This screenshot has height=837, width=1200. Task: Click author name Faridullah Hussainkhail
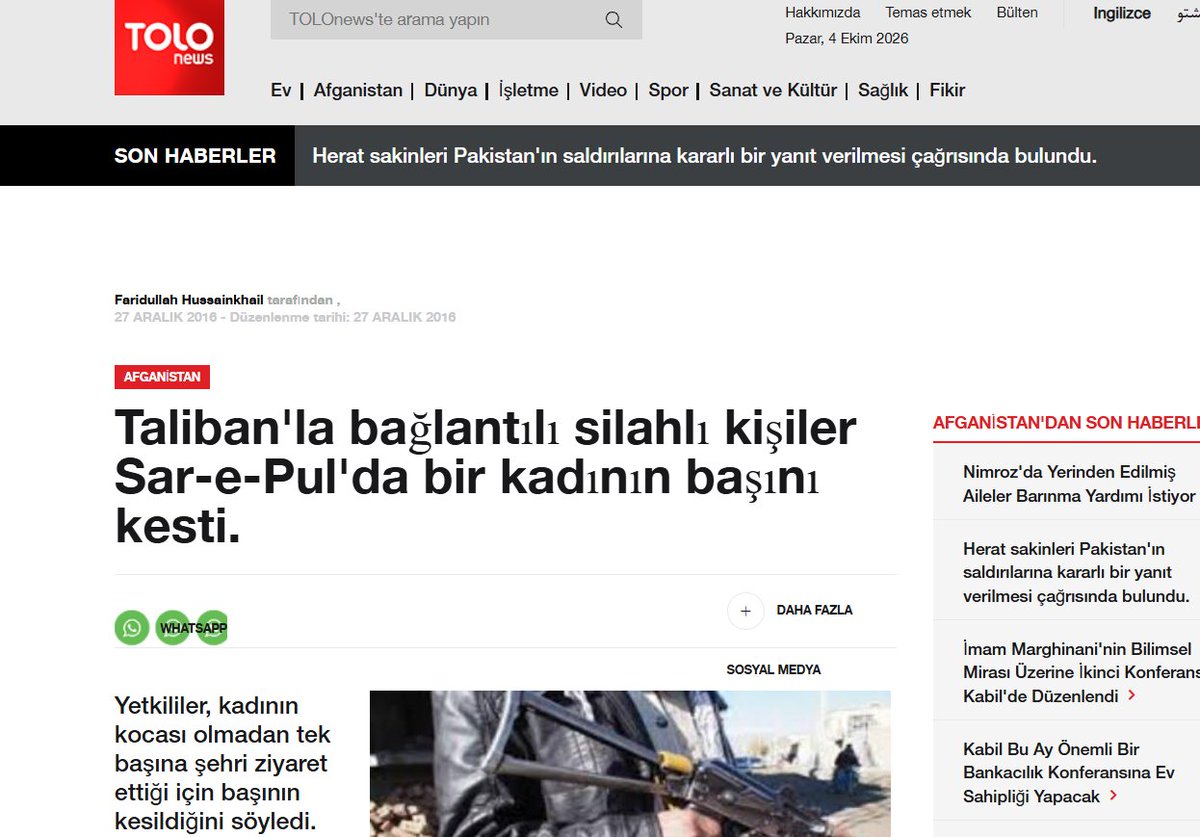pyautogui.click(x=189, y=300)
